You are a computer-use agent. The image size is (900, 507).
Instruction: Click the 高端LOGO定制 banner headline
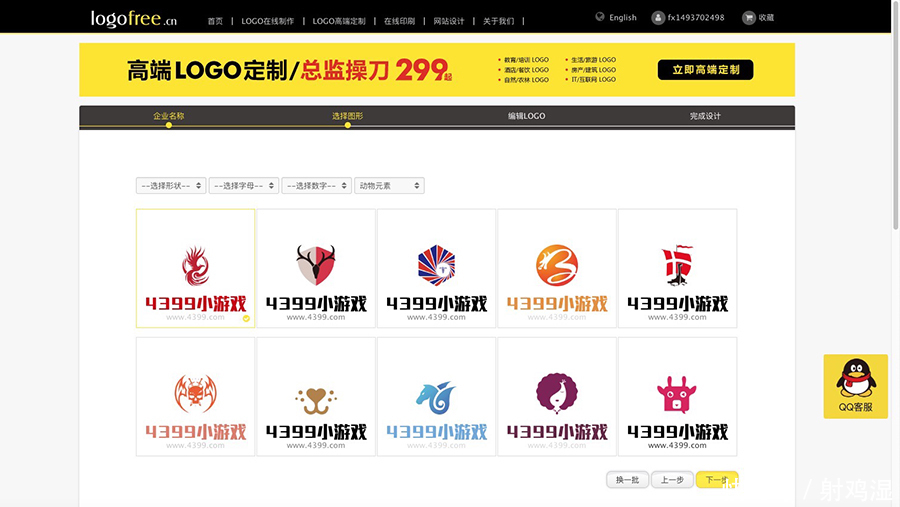[x=289, y=70]
